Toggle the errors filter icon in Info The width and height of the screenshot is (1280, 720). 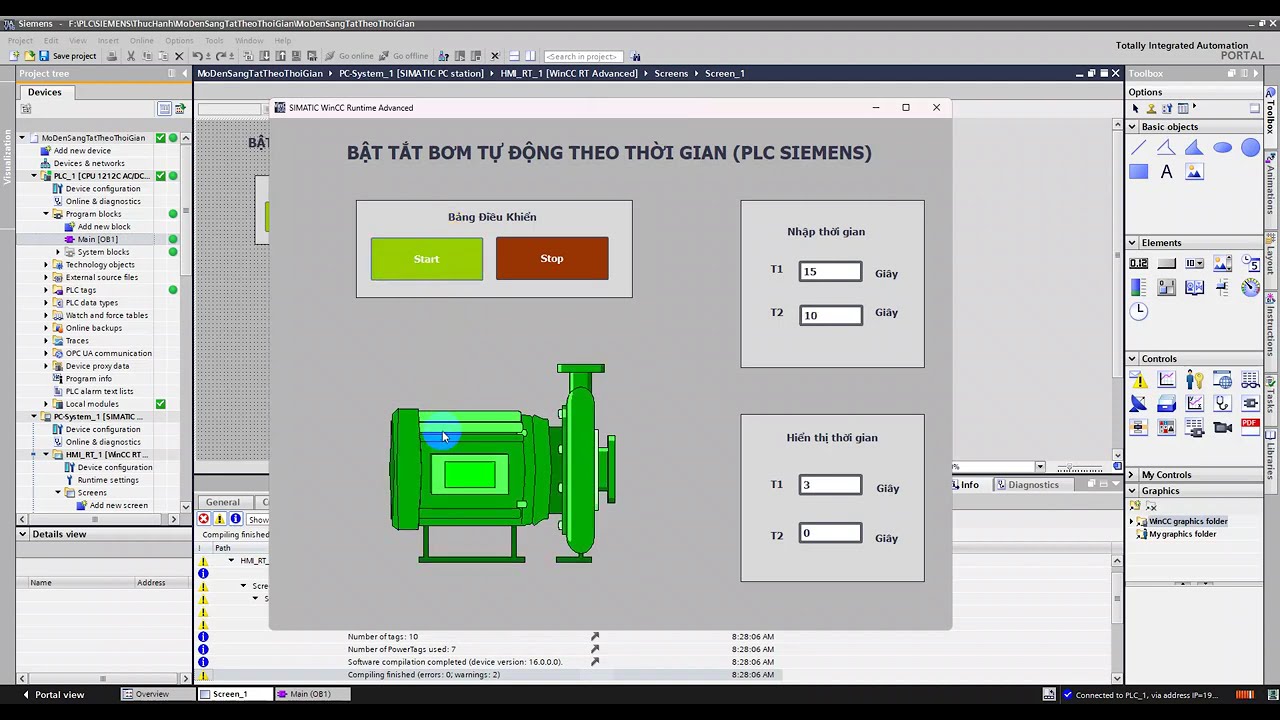coord(203,519)
